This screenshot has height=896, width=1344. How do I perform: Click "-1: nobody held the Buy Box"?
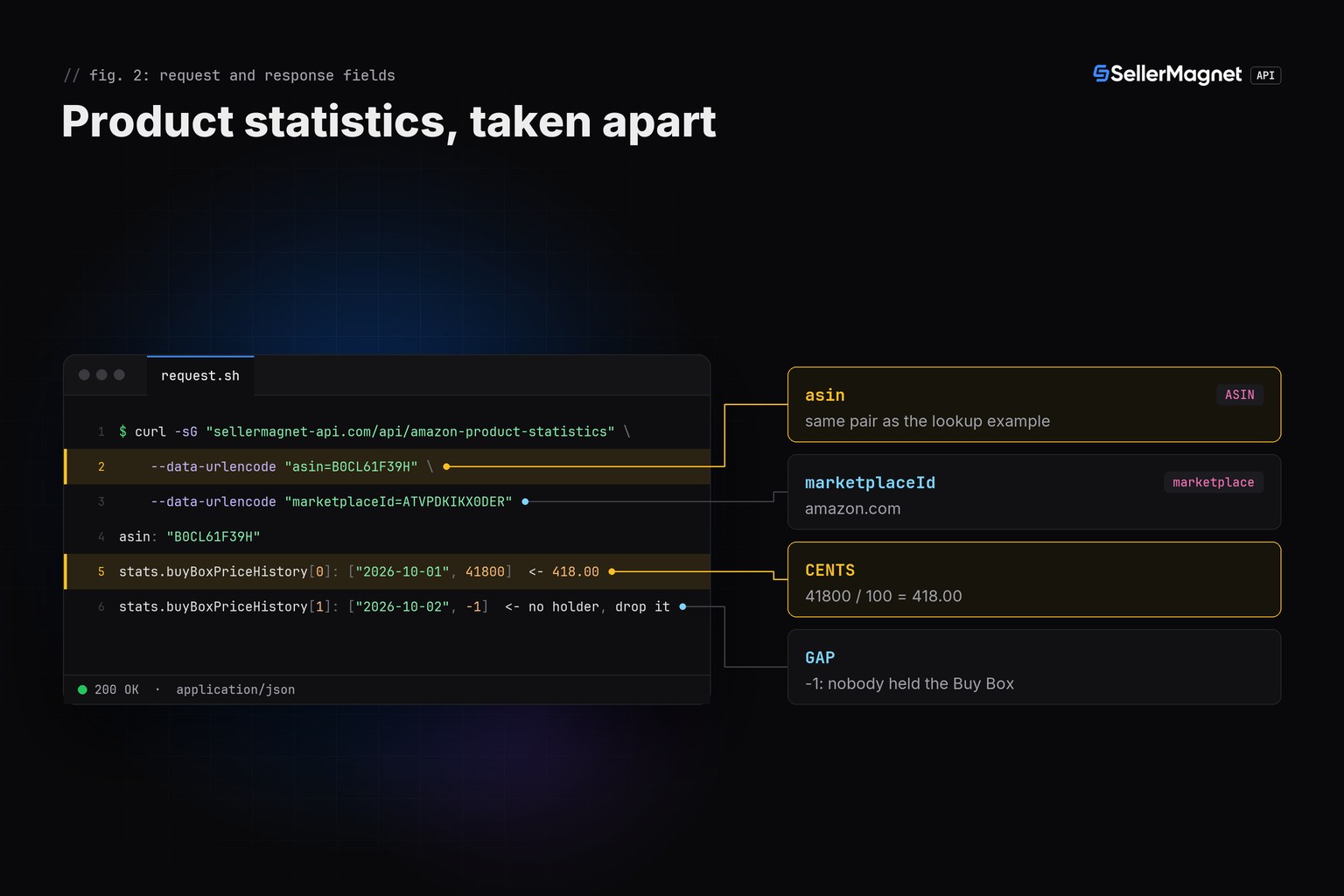pos(909,683)
